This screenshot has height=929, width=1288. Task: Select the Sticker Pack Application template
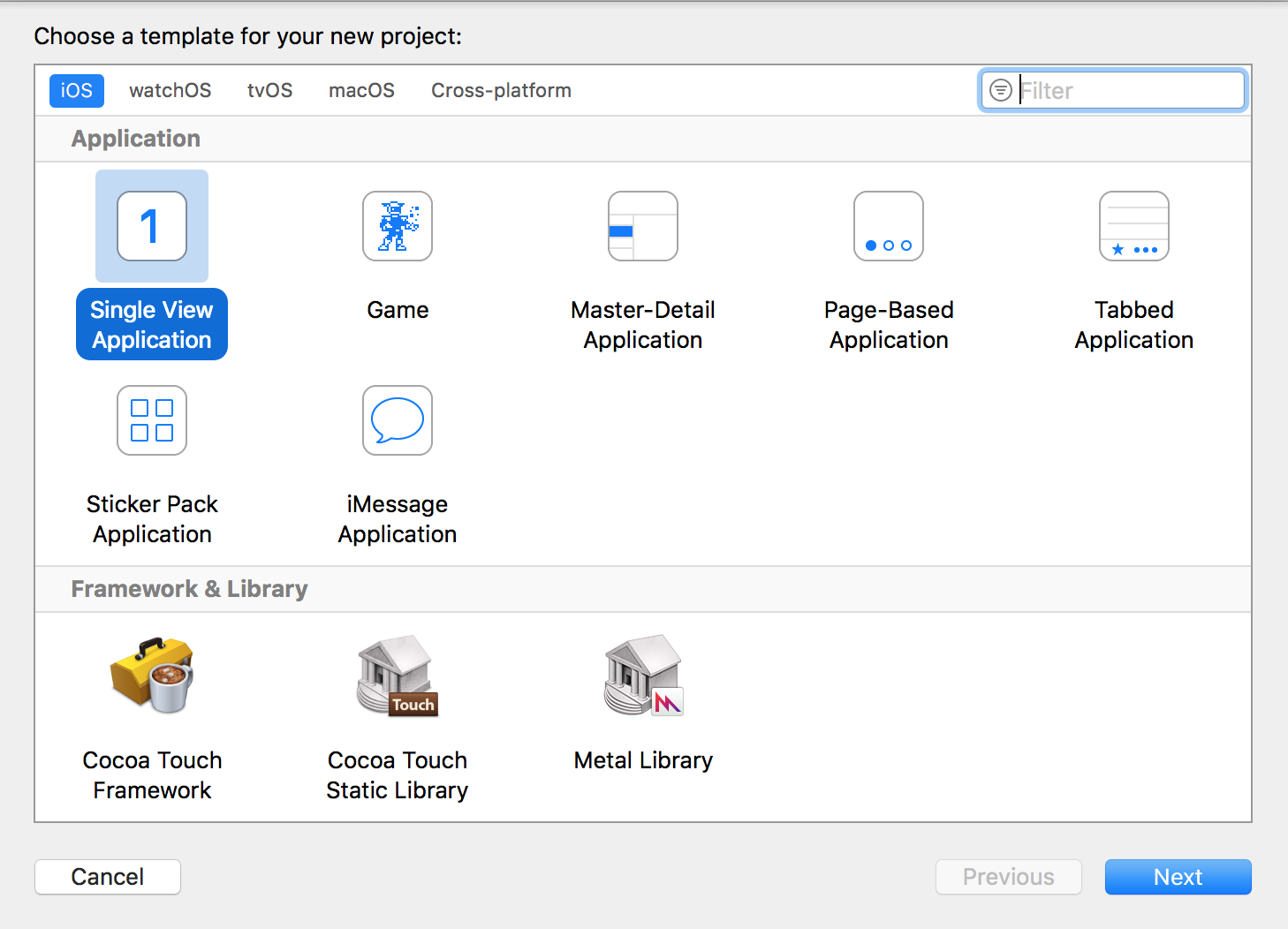pyautogui.click(x=151, y=420)
